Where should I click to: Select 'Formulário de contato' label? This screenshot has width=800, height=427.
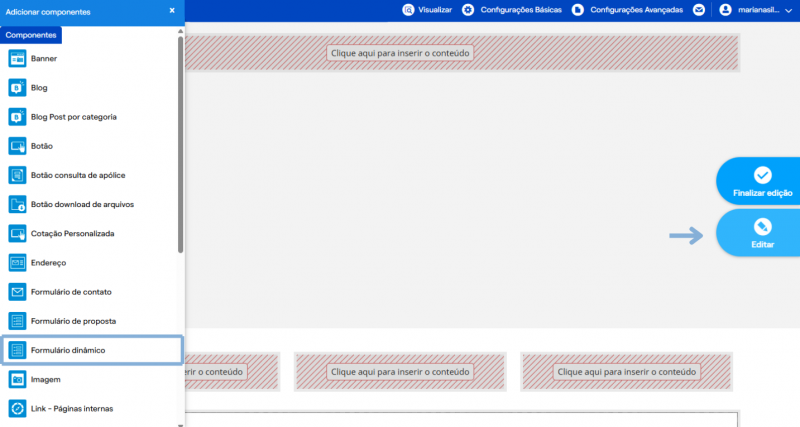71,292
